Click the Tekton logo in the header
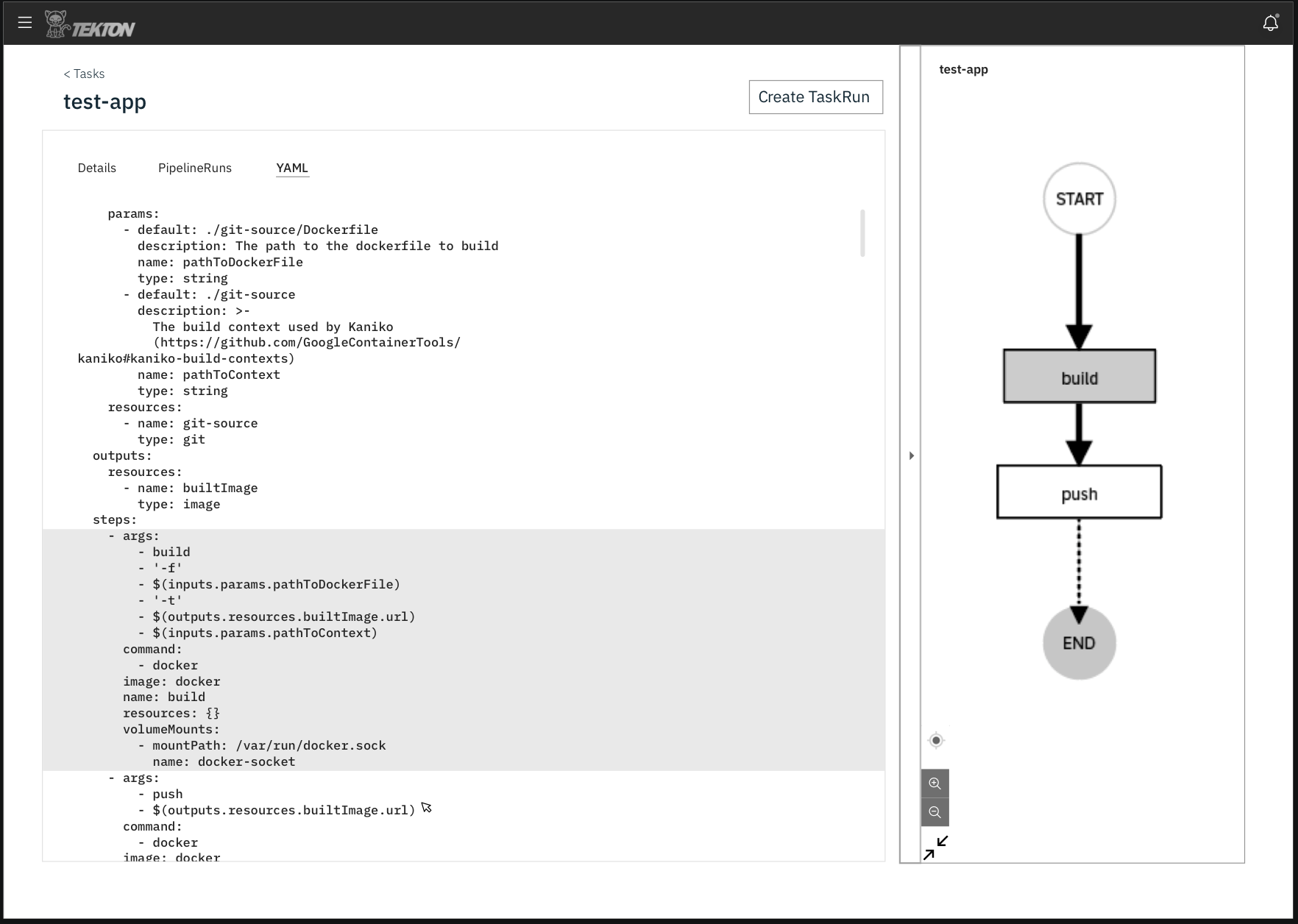This screenshot has width=1298, height=924. tap(91, 23)
